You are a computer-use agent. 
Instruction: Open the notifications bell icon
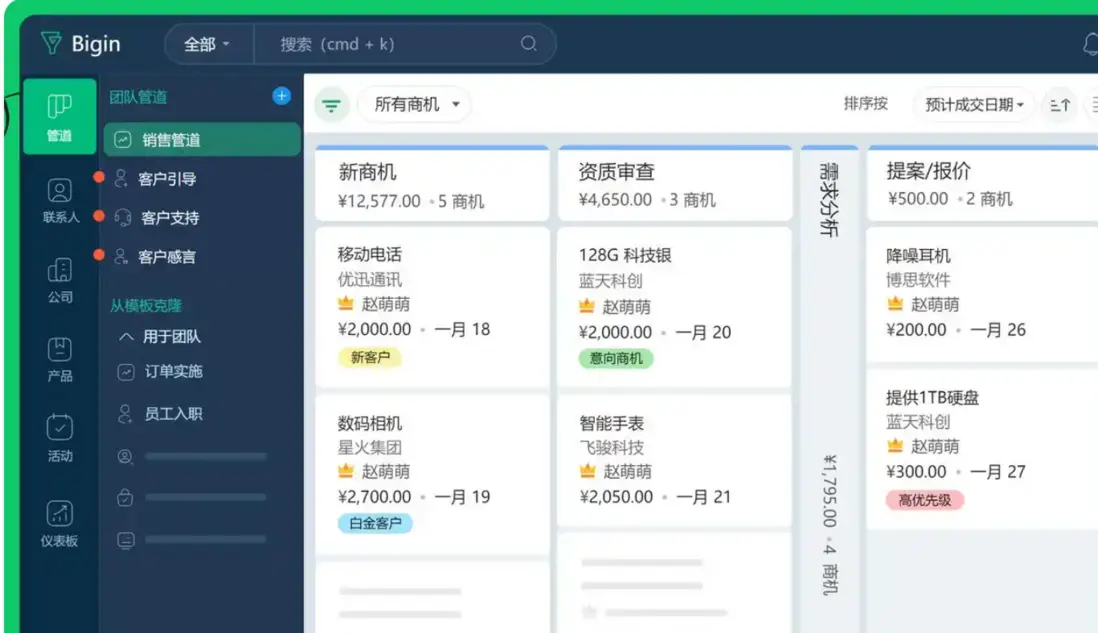[1090, 44]
